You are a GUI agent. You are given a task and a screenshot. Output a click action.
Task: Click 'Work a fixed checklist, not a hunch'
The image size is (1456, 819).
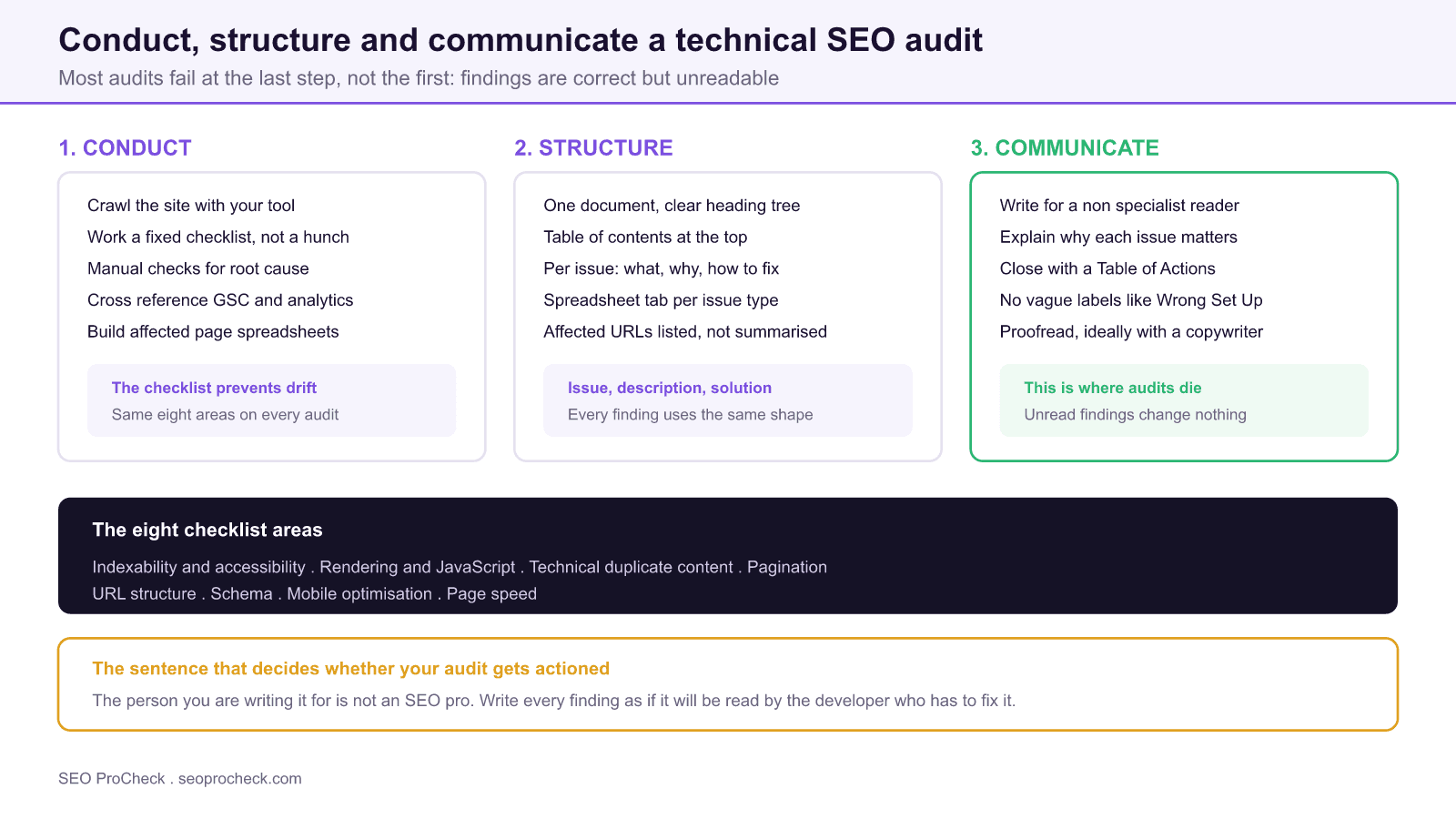click(x=218, y=238)
